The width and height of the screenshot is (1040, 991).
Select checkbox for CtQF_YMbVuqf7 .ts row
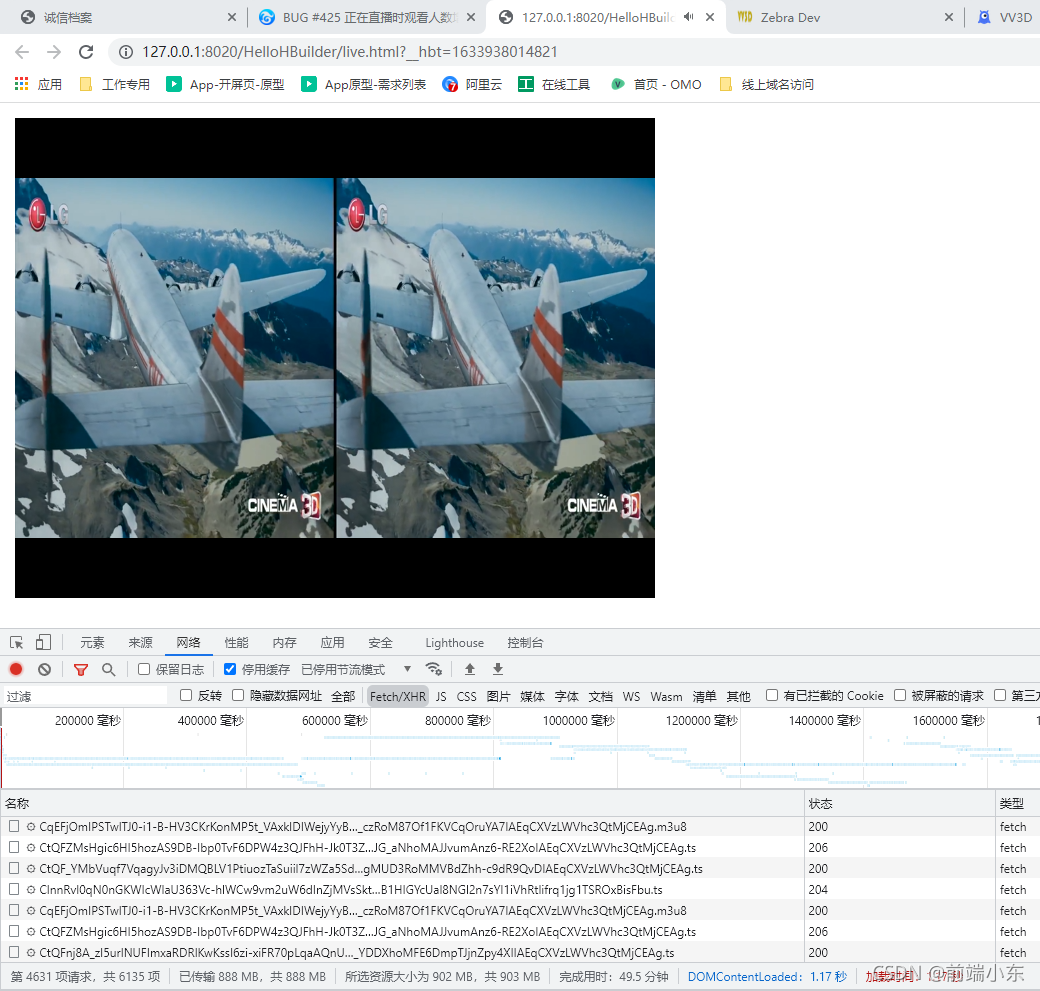14,868
